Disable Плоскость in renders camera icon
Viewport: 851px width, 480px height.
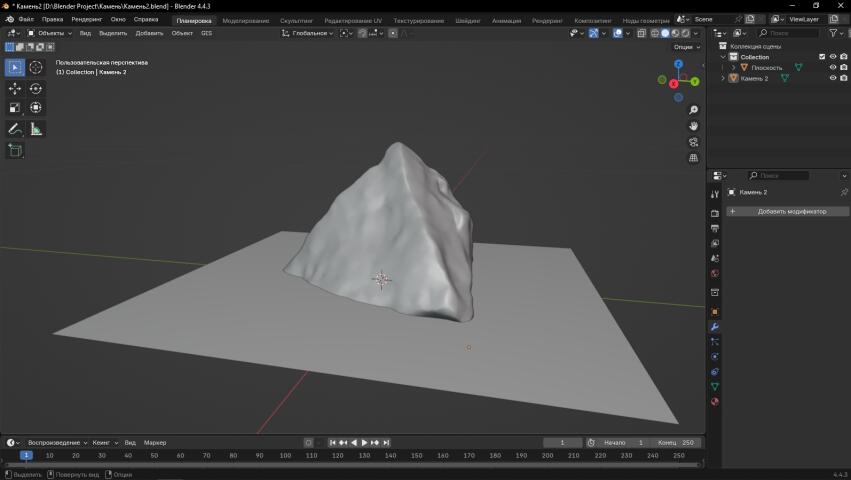point(843,67)
